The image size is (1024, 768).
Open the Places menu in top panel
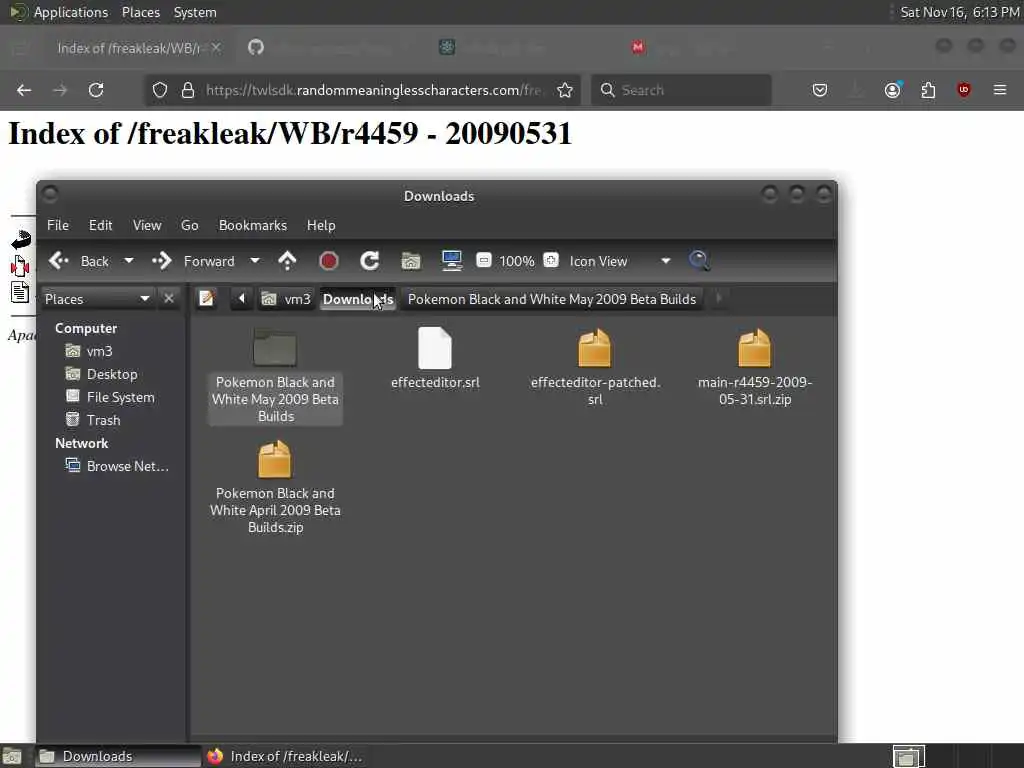(140, 12)
